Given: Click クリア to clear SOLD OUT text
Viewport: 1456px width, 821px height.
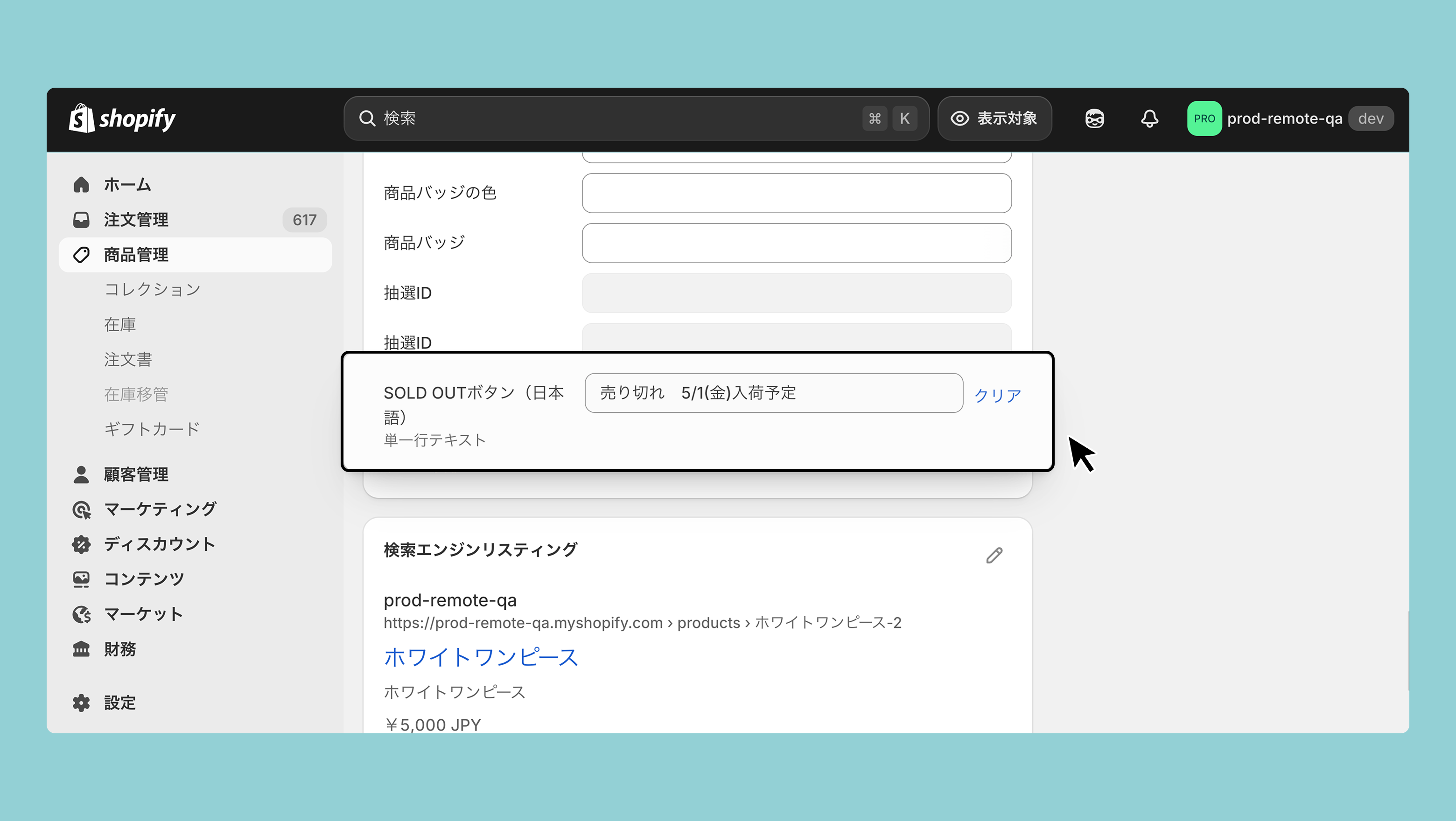Looking at the screenshot, I should tap(998, 395).
